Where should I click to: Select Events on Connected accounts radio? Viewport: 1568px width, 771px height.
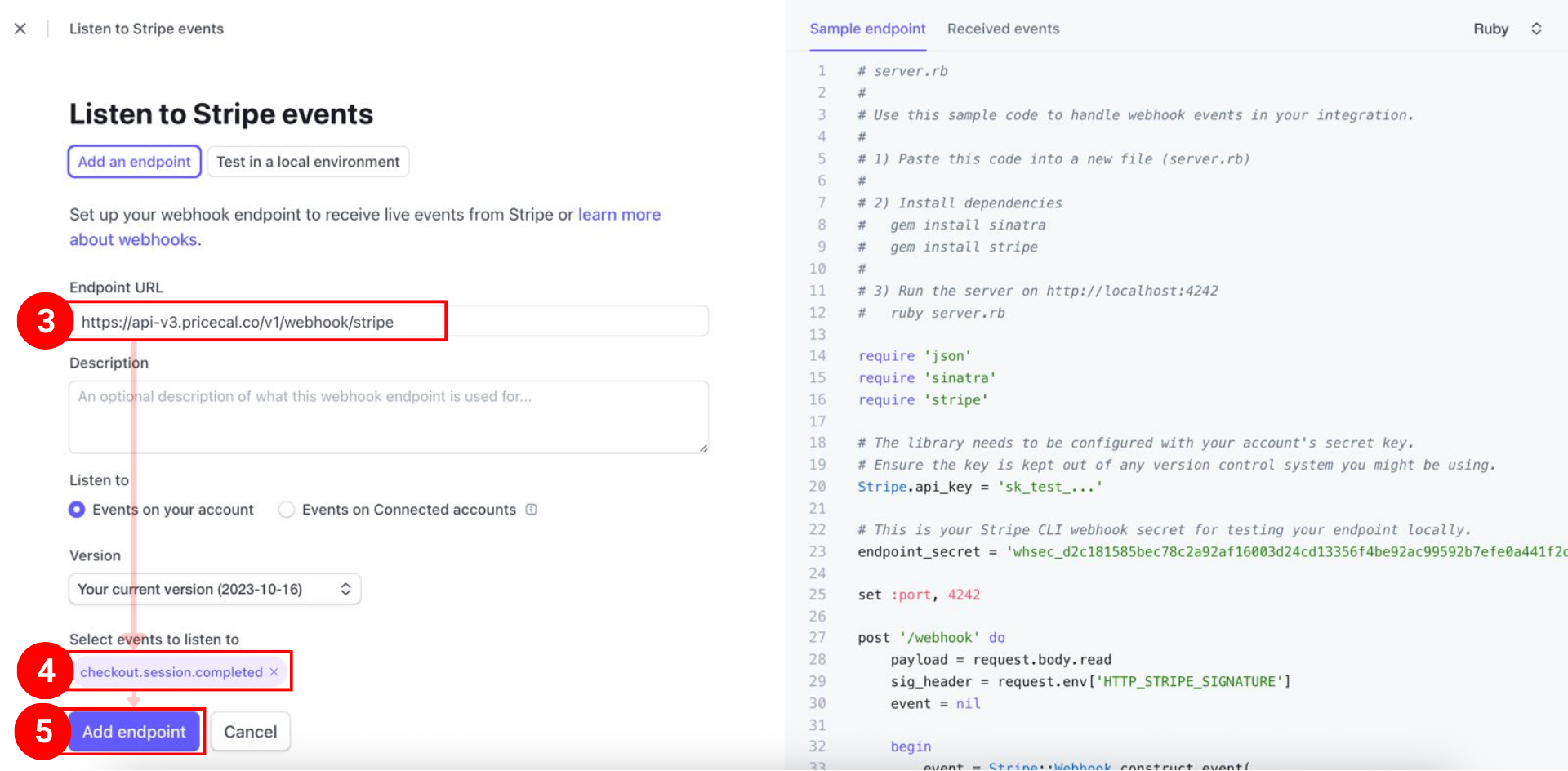coord(287,510)
